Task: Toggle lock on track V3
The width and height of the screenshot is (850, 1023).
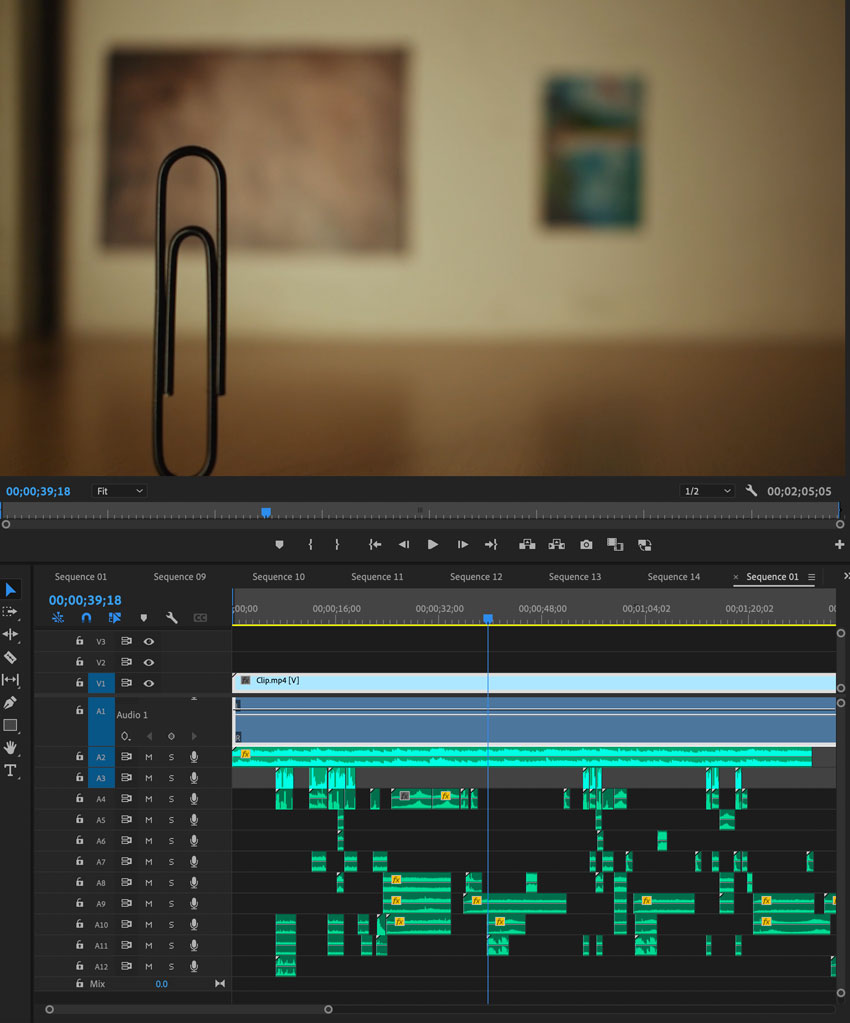Action: (80, 641)
